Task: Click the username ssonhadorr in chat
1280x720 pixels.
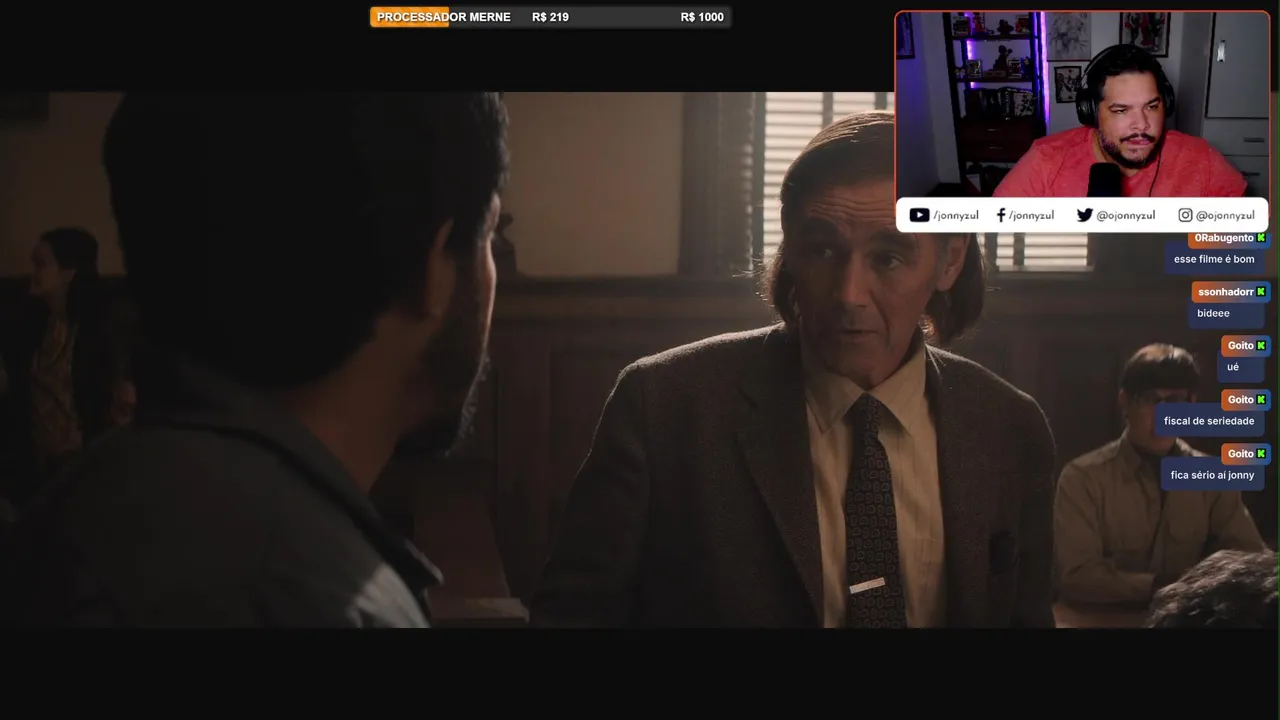Action: [1225, 292]
